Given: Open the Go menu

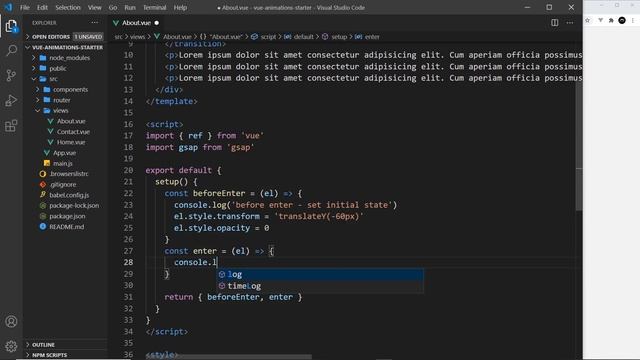Looking at the screenshot, I should (113, 7).
